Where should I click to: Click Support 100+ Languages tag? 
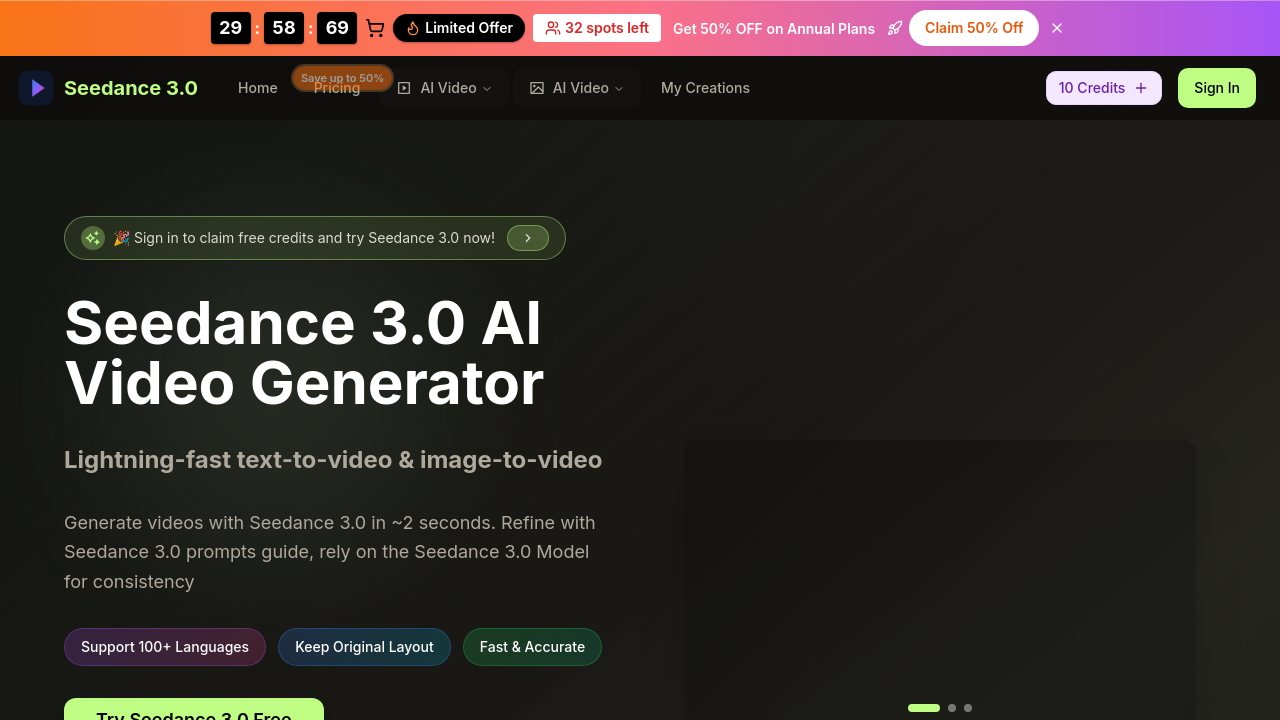pyautogui.click(x=165, y=647)
